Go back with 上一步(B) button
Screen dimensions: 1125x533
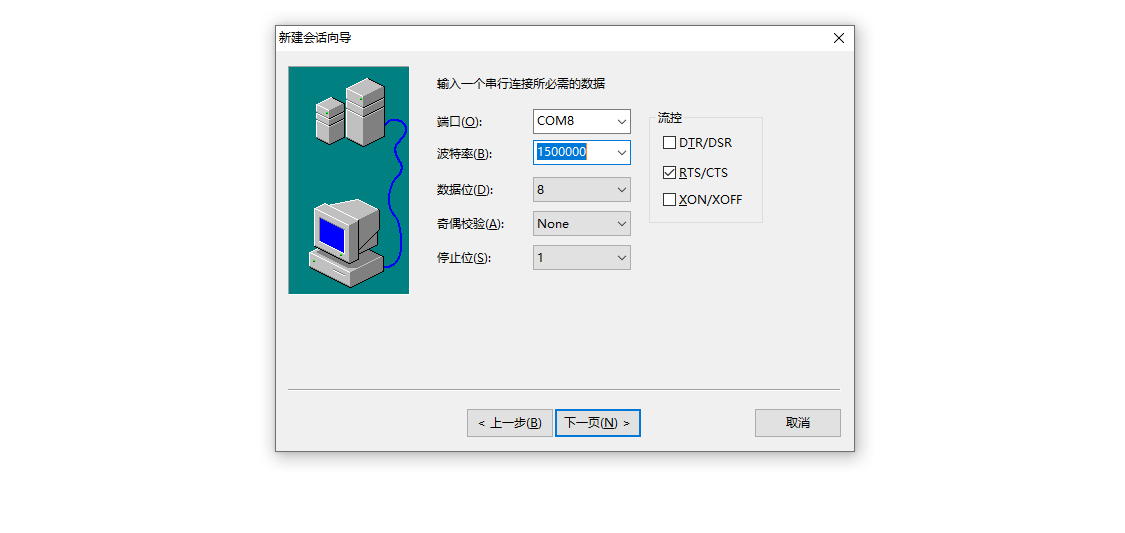pos(509,423)
